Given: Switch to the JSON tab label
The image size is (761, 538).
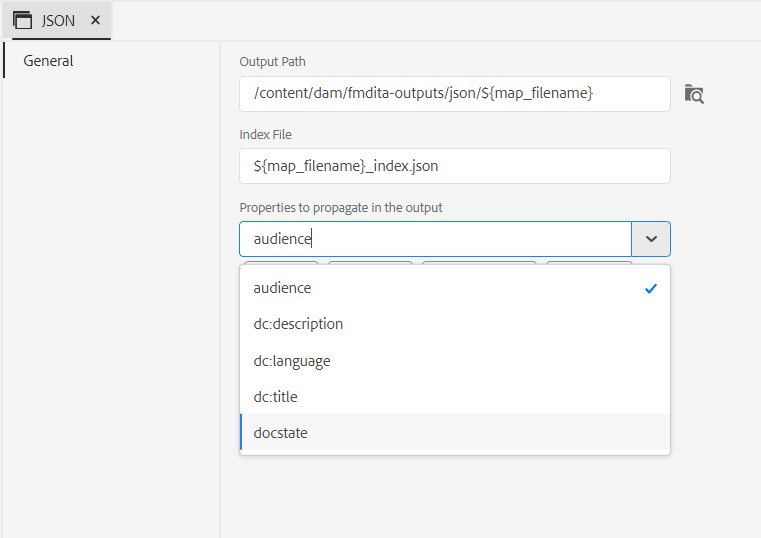Looking at the screenshot, I should coord(58,20).
